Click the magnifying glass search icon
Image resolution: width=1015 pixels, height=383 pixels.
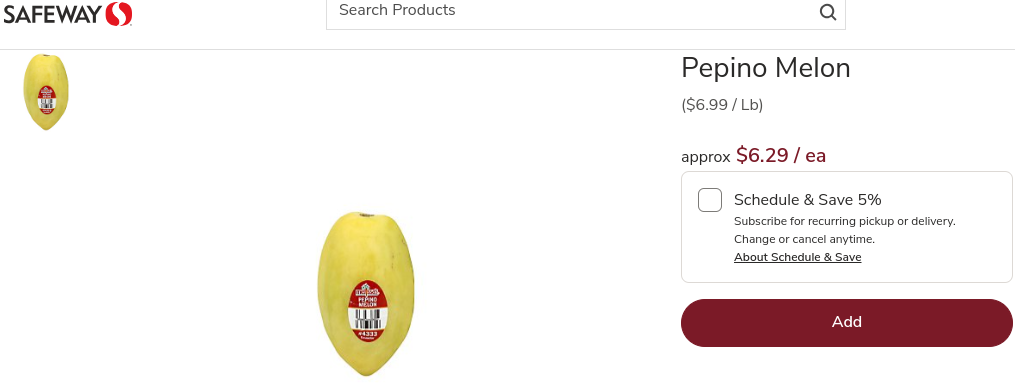click(x=828, y=12)
